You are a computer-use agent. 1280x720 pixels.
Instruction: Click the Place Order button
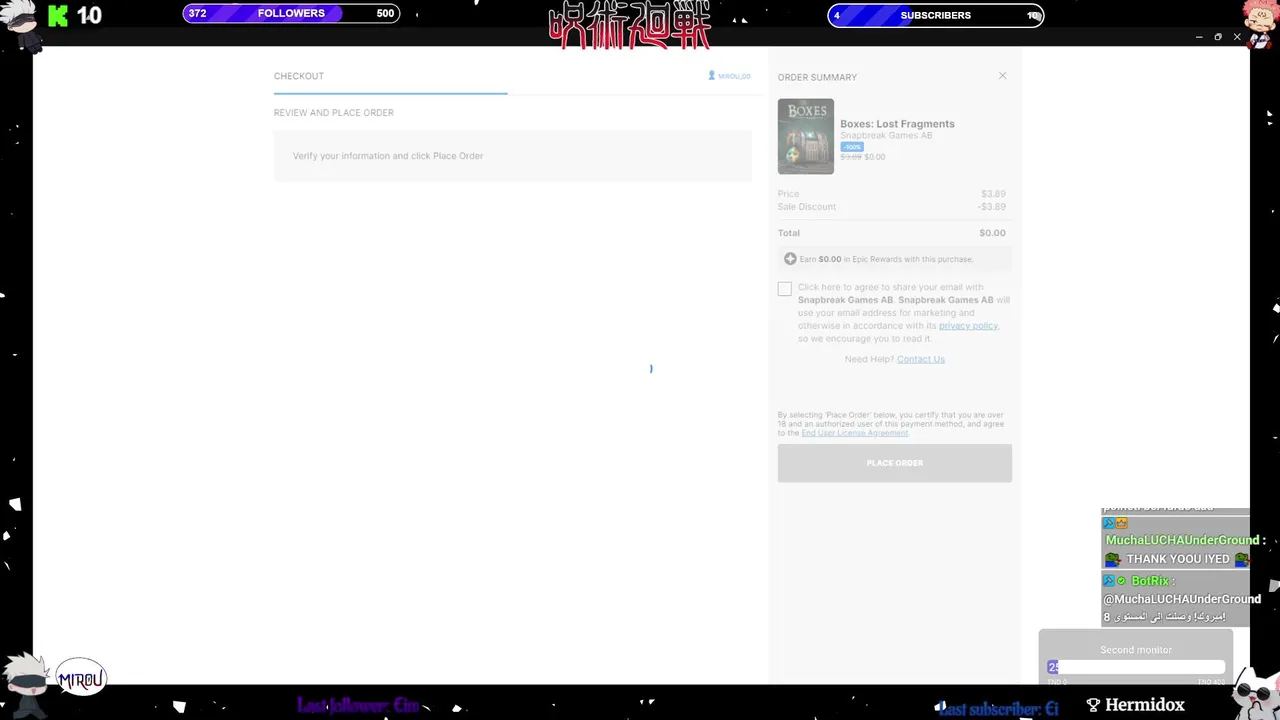pos(895,463)
